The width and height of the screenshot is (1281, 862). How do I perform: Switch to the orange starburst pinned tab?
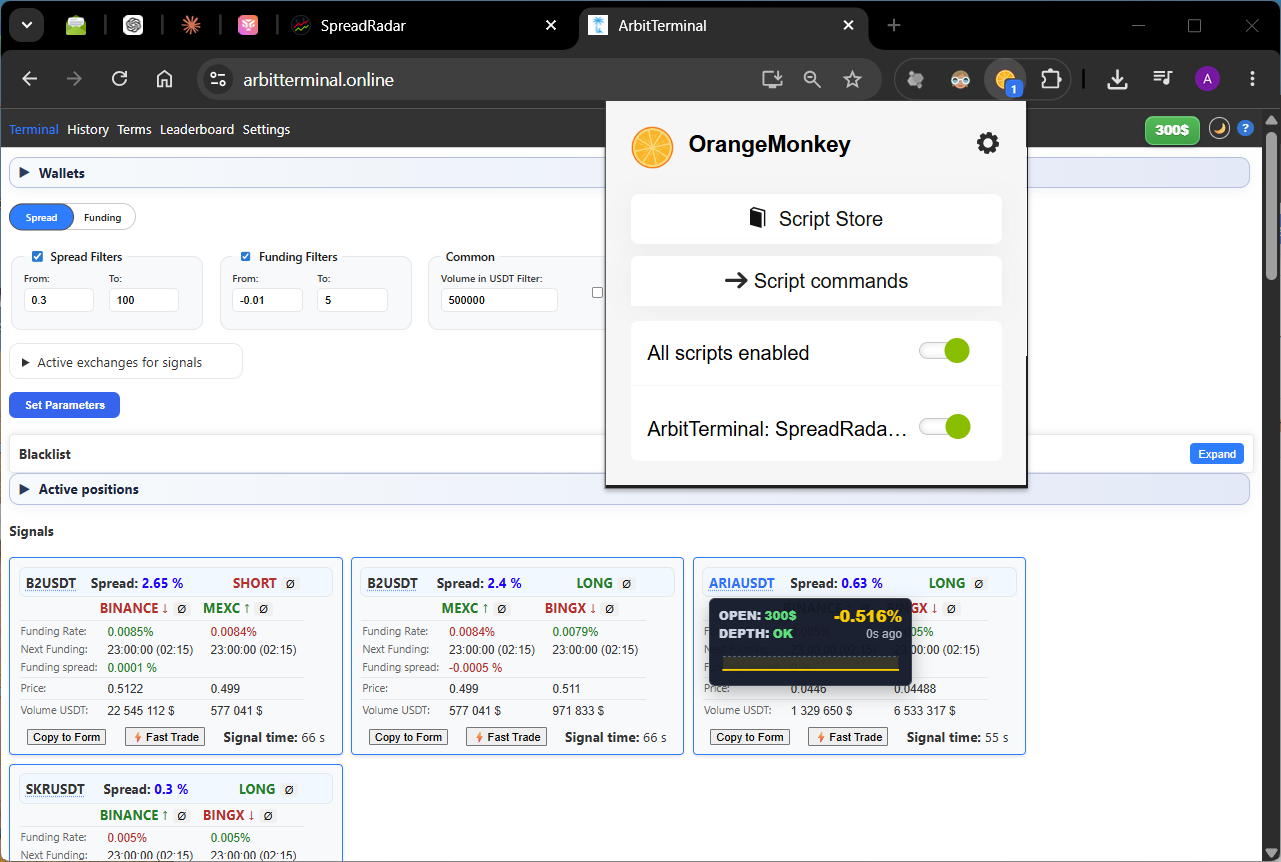190,26
